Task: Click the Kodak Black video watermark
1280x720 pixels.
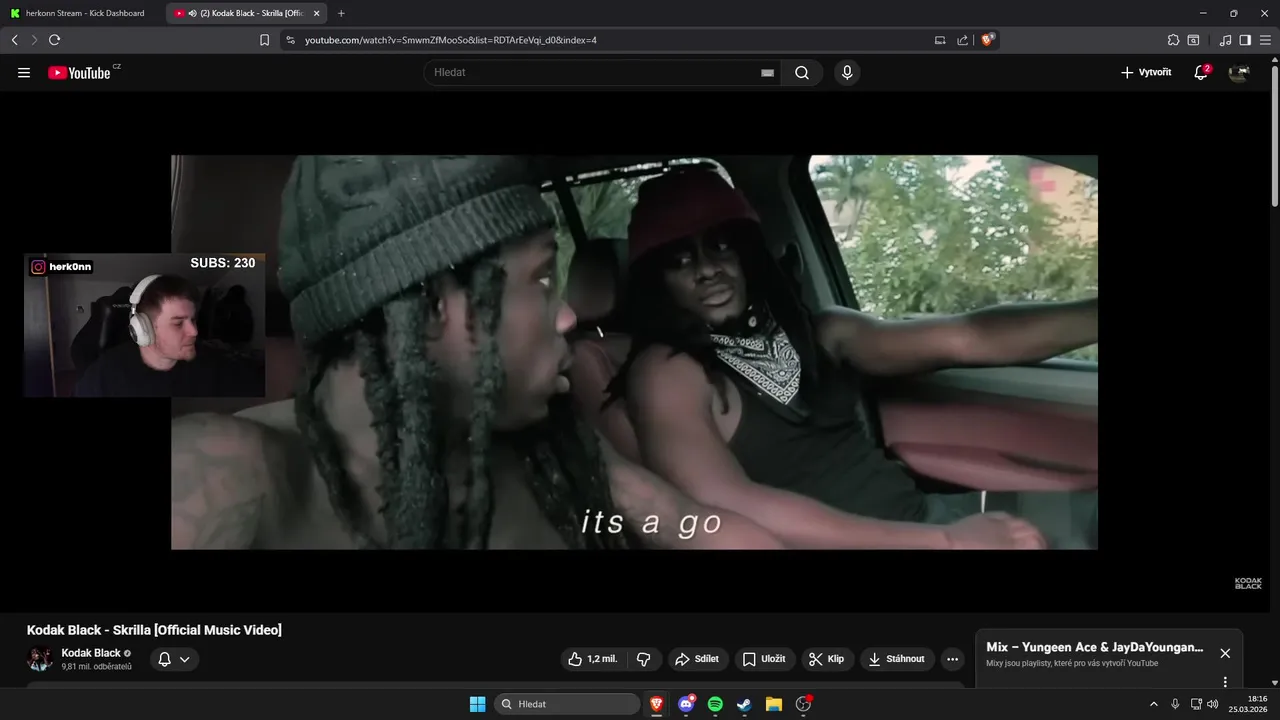Action: click(x=1248, y=583)
